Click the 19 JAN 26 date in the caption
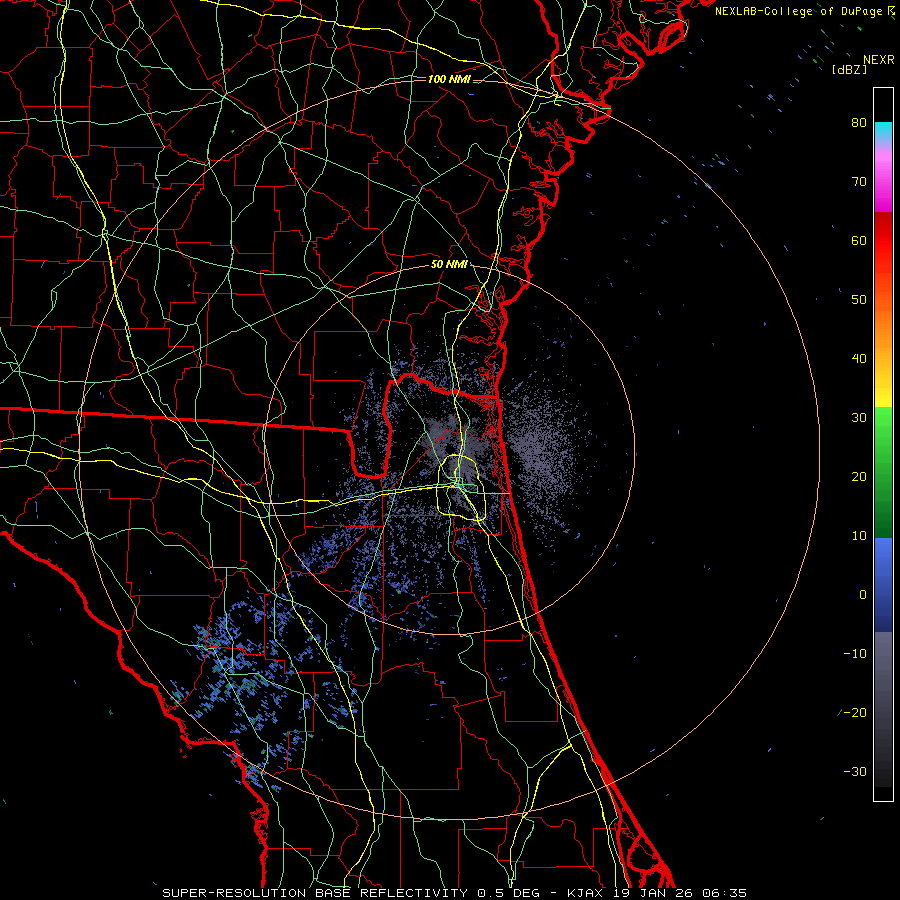 tap(654, 893)
